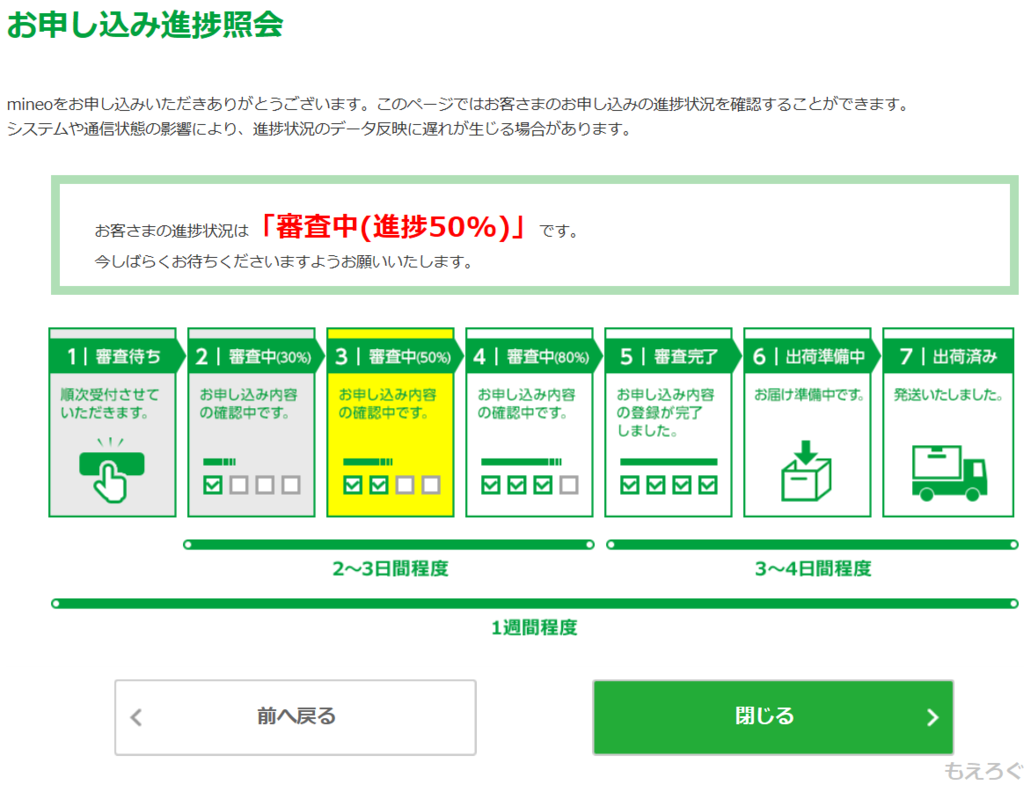
Task: Click the full progress bar in step 5 card
Action: tap(669, 462)
